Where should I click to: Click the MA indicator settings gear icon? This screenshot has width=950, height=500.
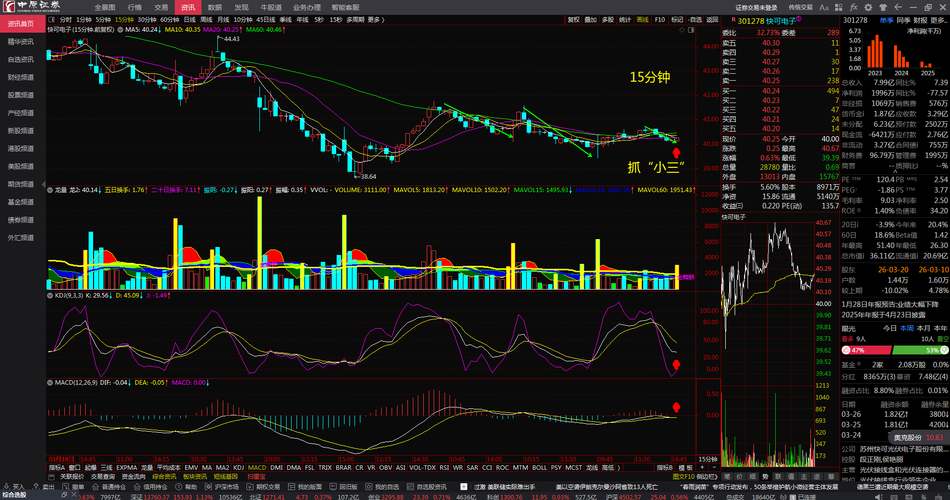(121, 29)
